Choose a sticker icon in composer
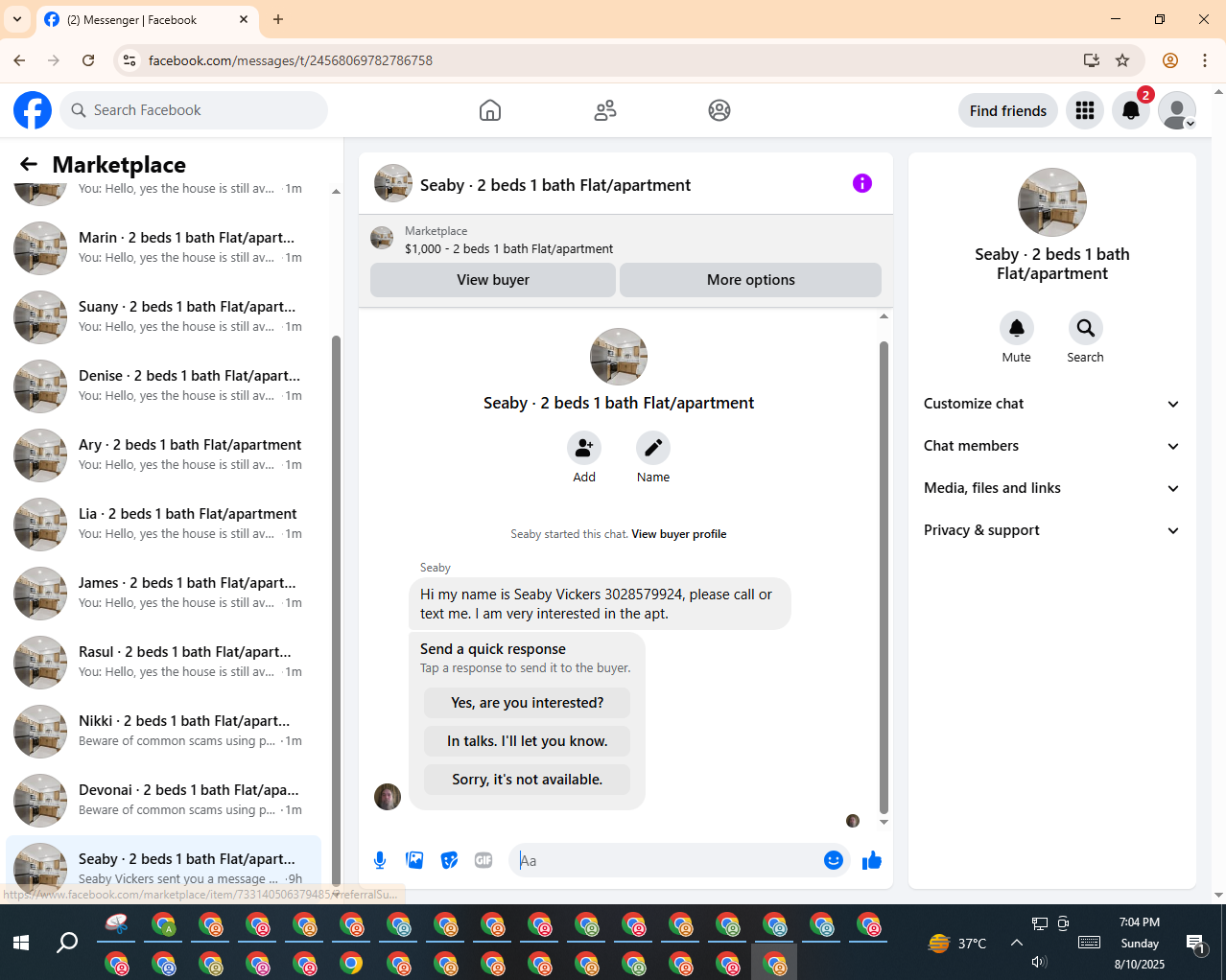Screen dimensions: 1226x980 point(449,860)
